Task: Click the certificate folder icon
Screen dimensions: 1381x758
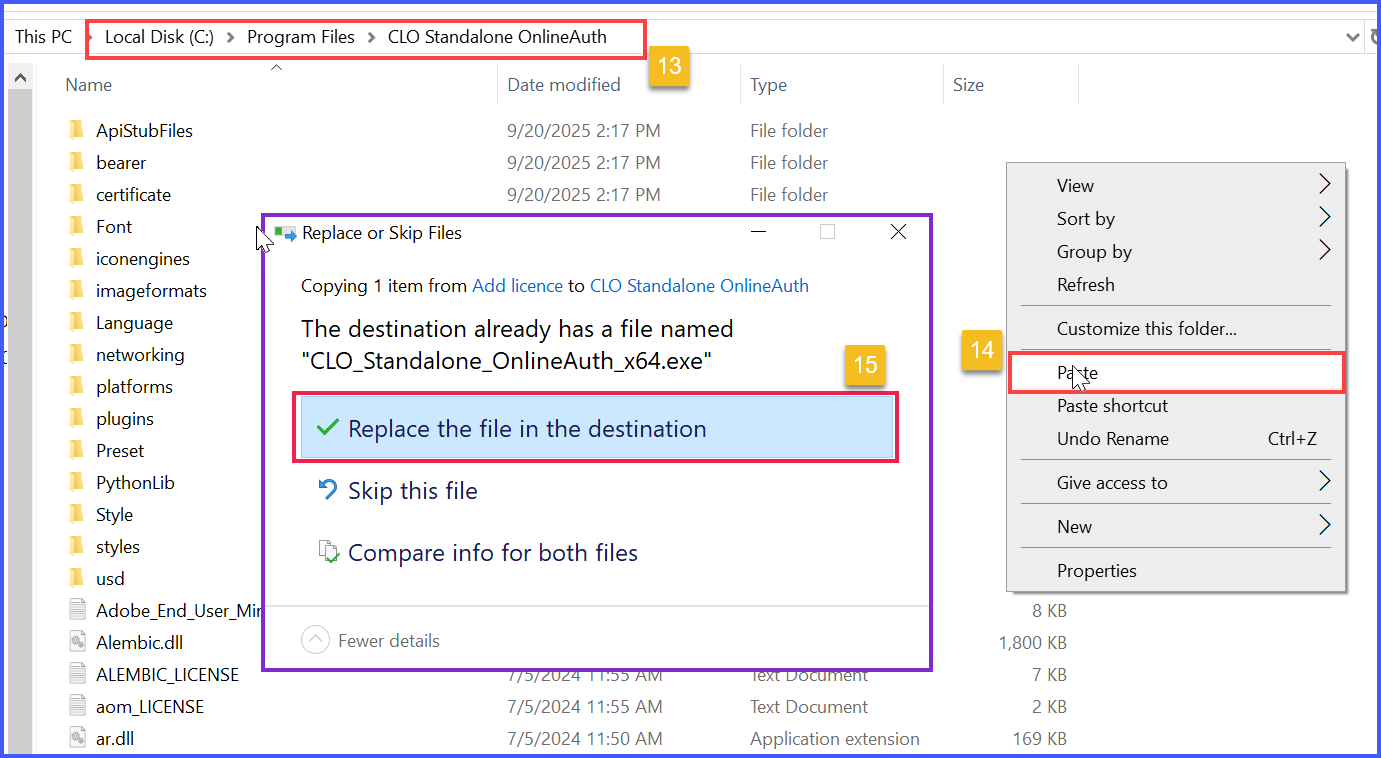Action: (x=77, y=195)
